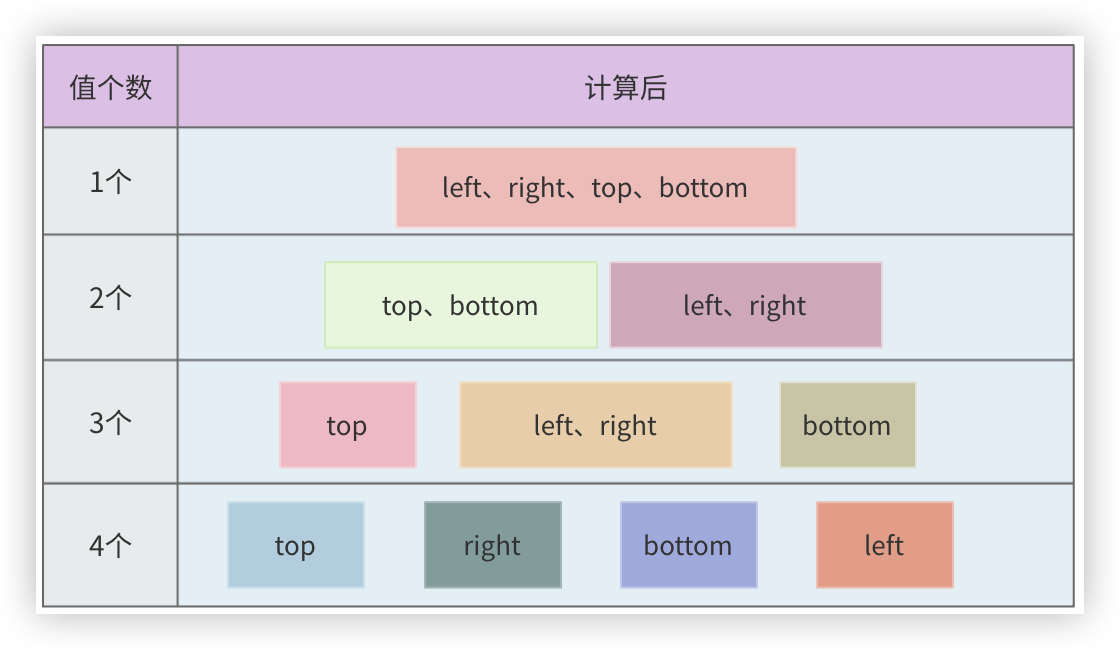Click blank space left of the left、right、top、bottom box
Screen dimensions: 1120x650
point(286,187)
